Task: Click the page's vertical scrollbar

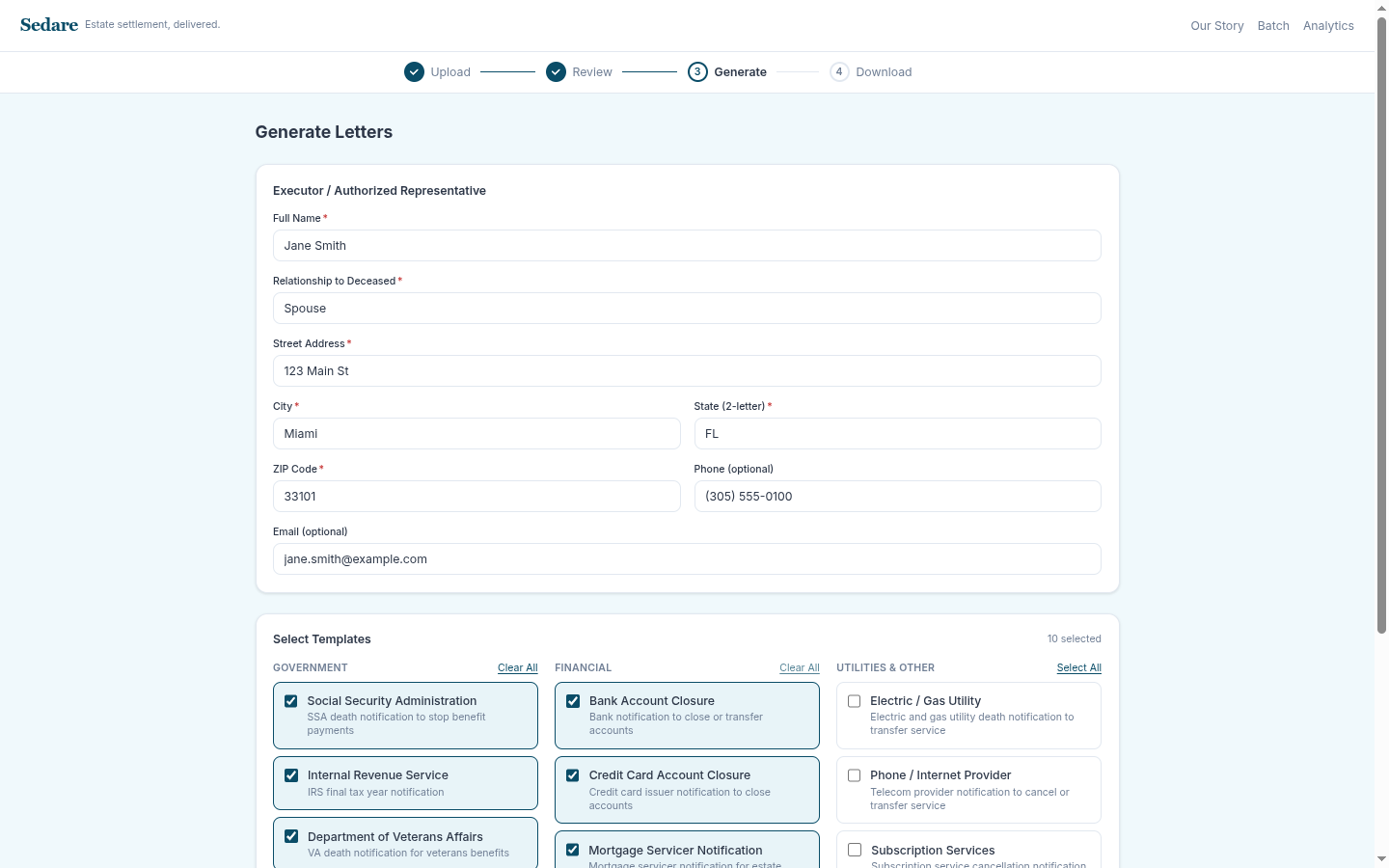Action: [x=1381, y=328]
